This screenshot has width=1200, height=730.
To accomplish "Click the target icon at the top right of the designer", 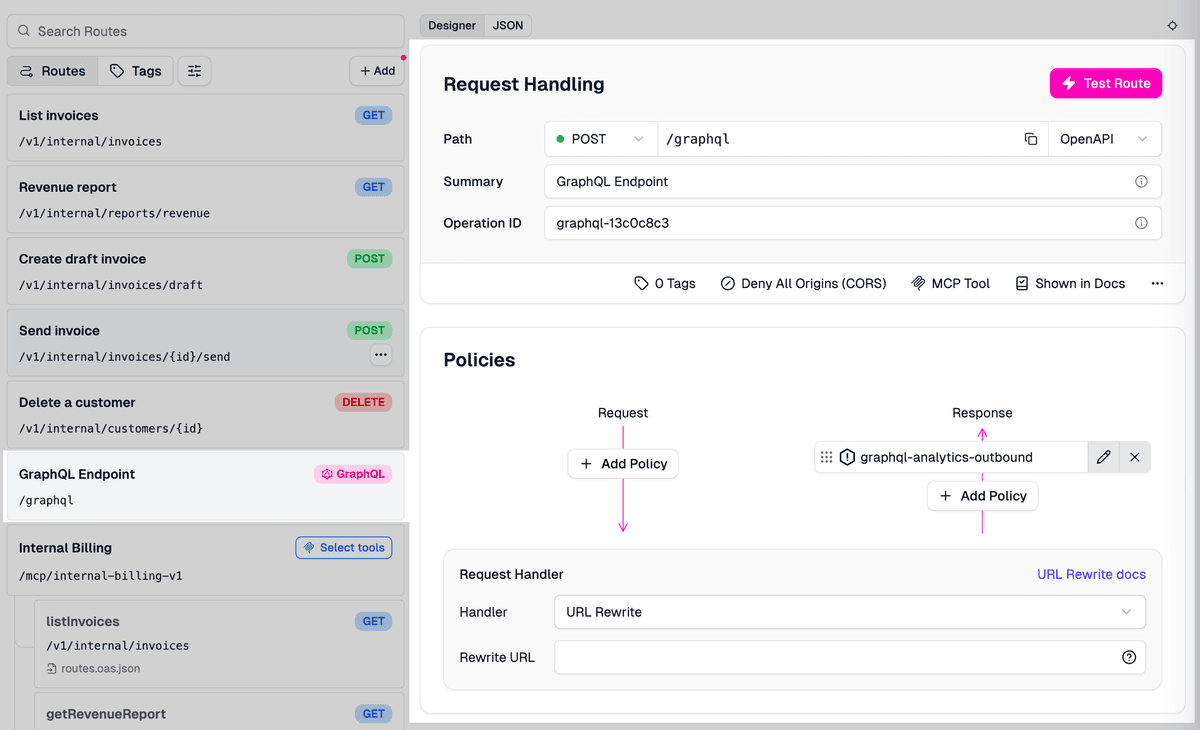I will [x=1172, y=26].
